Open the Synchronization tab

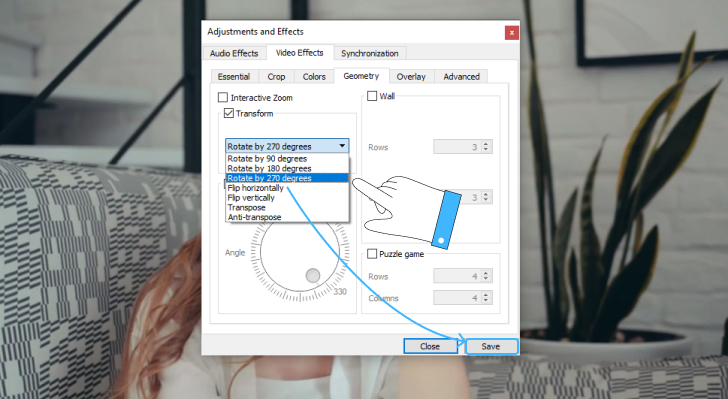click(x=370, y=53)
